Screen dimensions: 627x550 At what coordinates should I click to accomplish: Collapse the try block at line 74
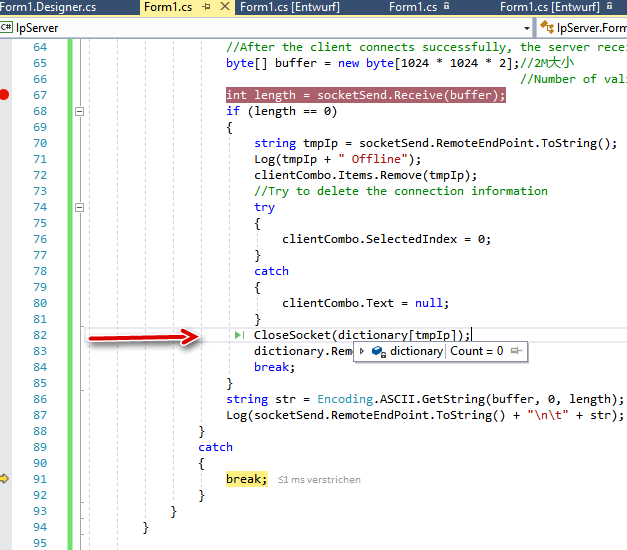coord(80,207)
